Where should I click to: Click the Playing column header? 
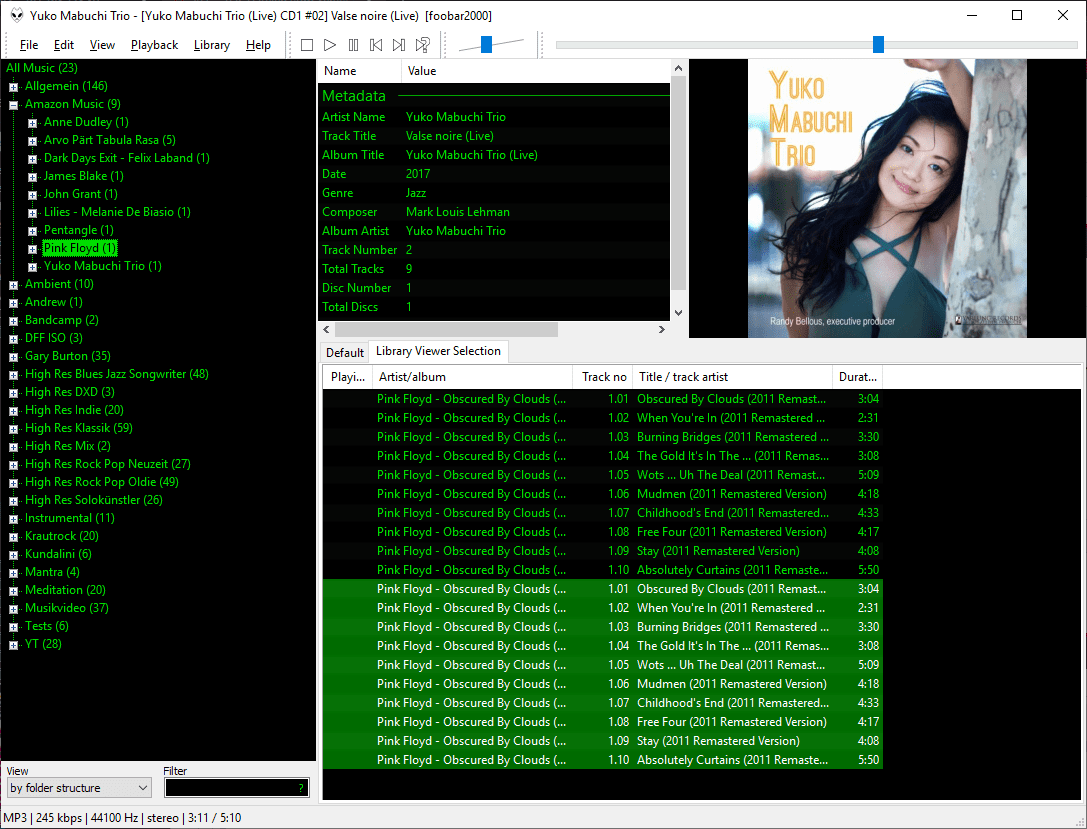pyautogui.click(x=347, y=377)
